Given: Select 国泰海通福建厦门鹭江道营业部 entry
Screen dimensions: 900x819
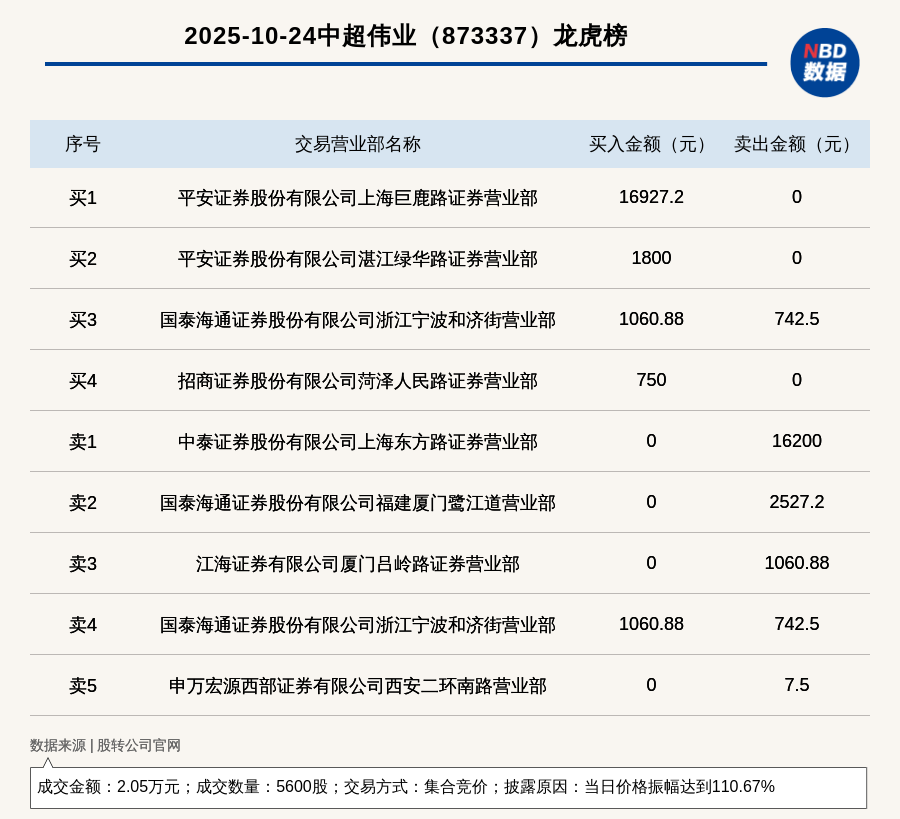Looking at the screenshot, I should point(357,503).
